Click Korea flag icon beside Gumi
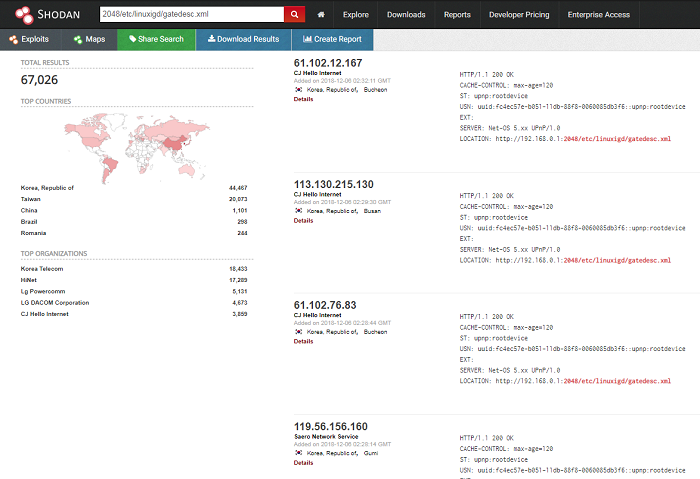This screenshot has width=700, height=479. tap(299, 453)
